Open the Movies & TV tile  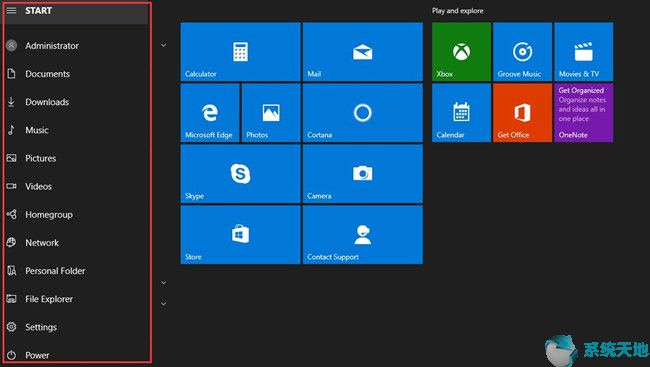point(584,52)
